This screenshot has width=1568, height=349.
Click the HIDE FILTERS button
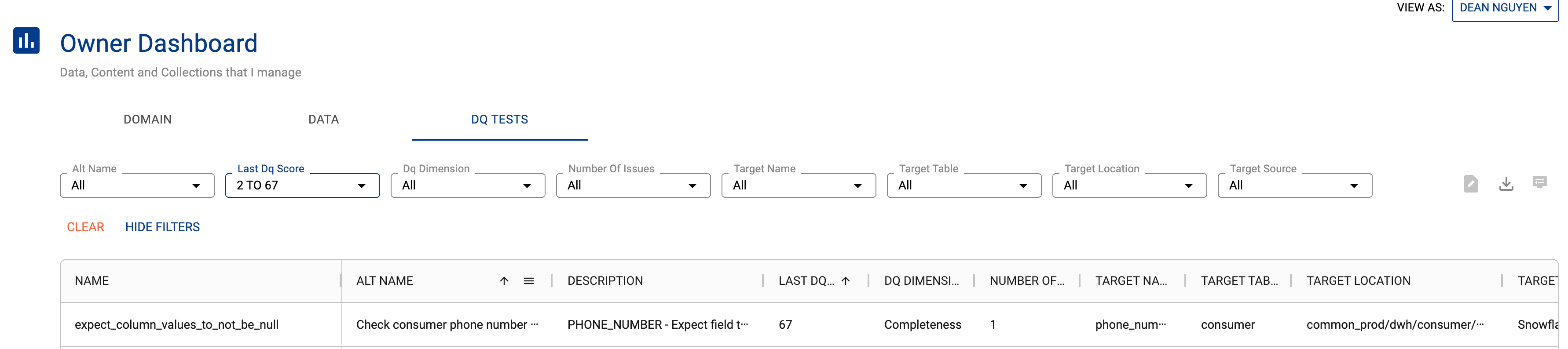[162, 227]
